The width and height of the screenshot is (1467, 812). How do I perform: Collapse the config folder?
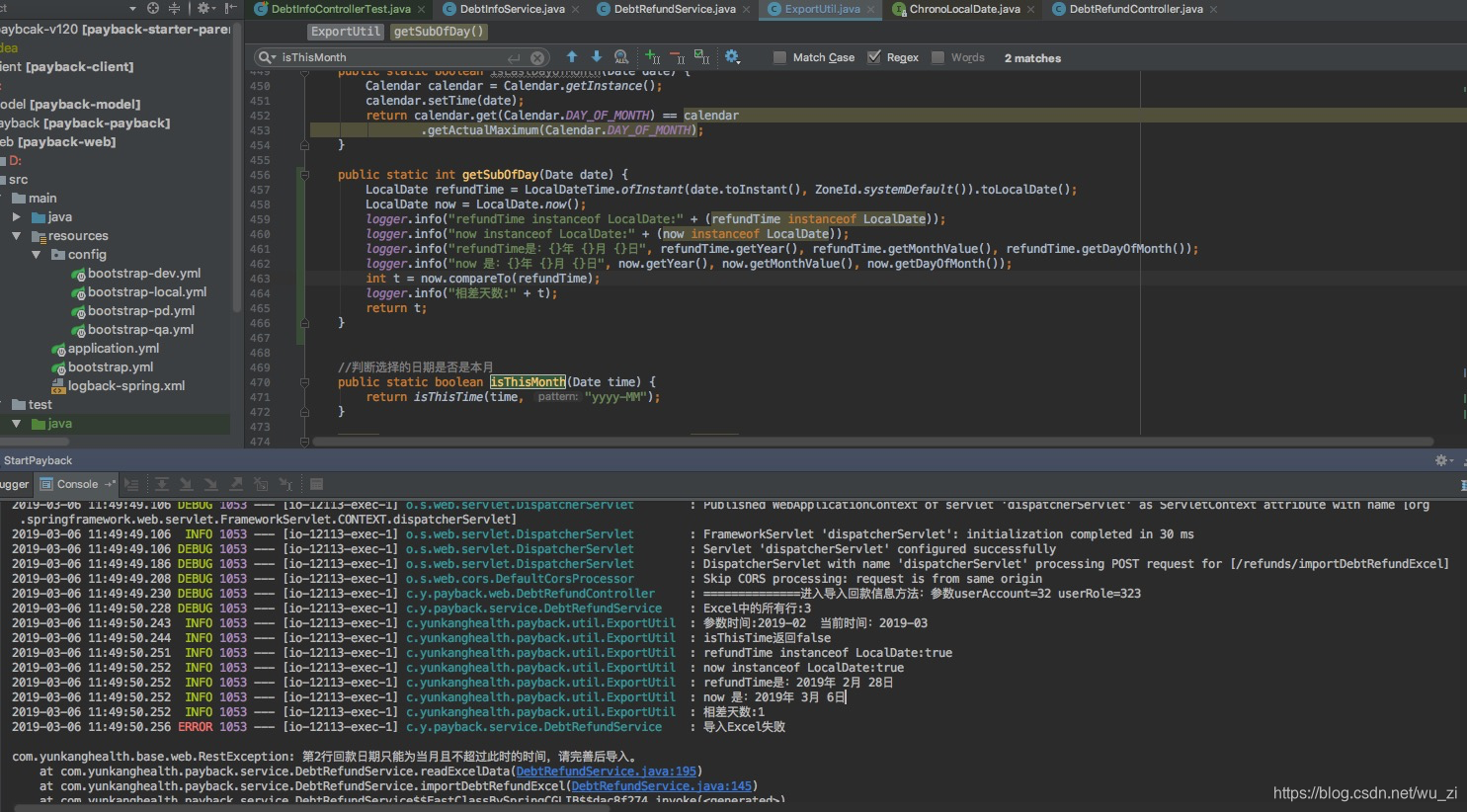pos(37,255)
